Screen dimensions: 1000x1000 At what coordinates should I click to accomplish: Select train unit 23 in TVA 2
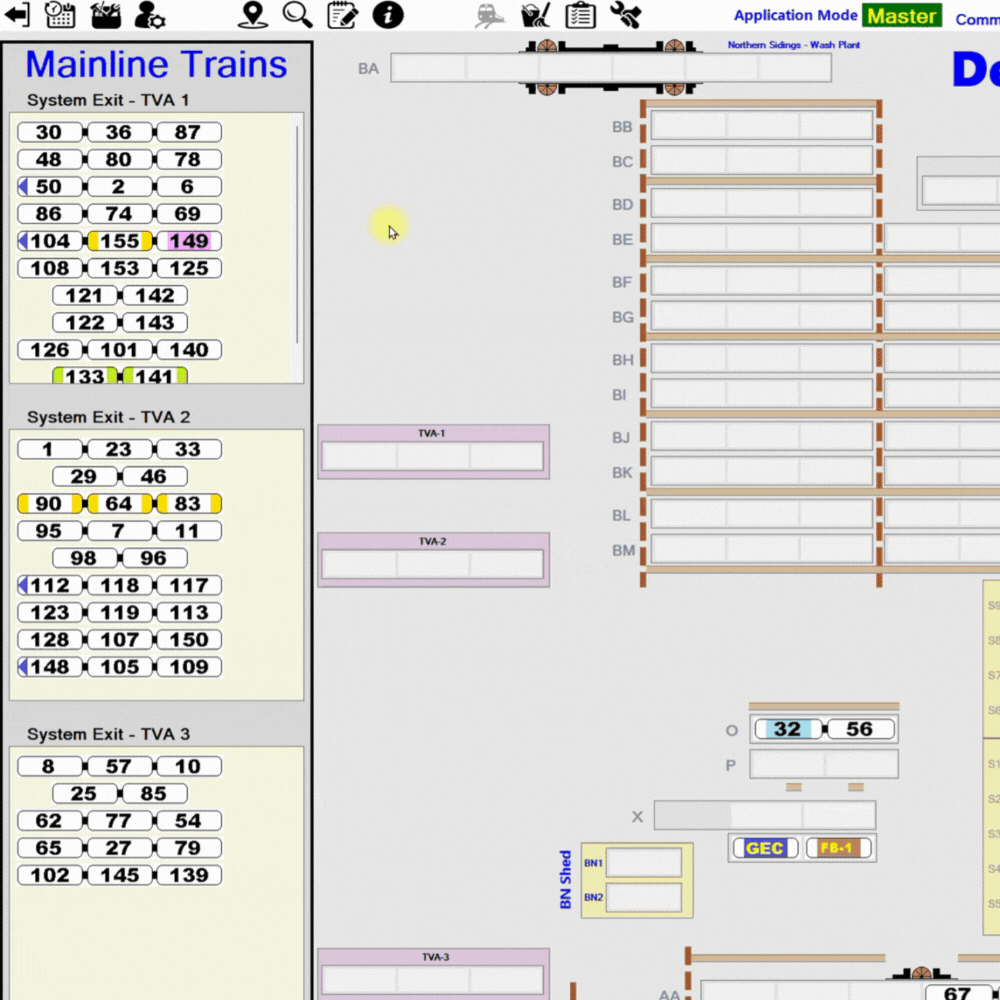tap(119, 449)
